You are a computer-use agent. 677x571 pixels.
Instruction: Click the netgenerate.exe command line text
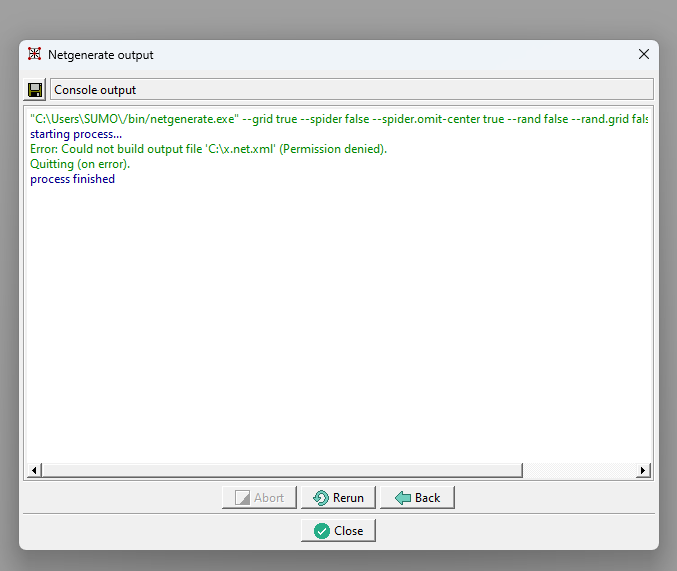pyautogui.click(x=339, y=119)
